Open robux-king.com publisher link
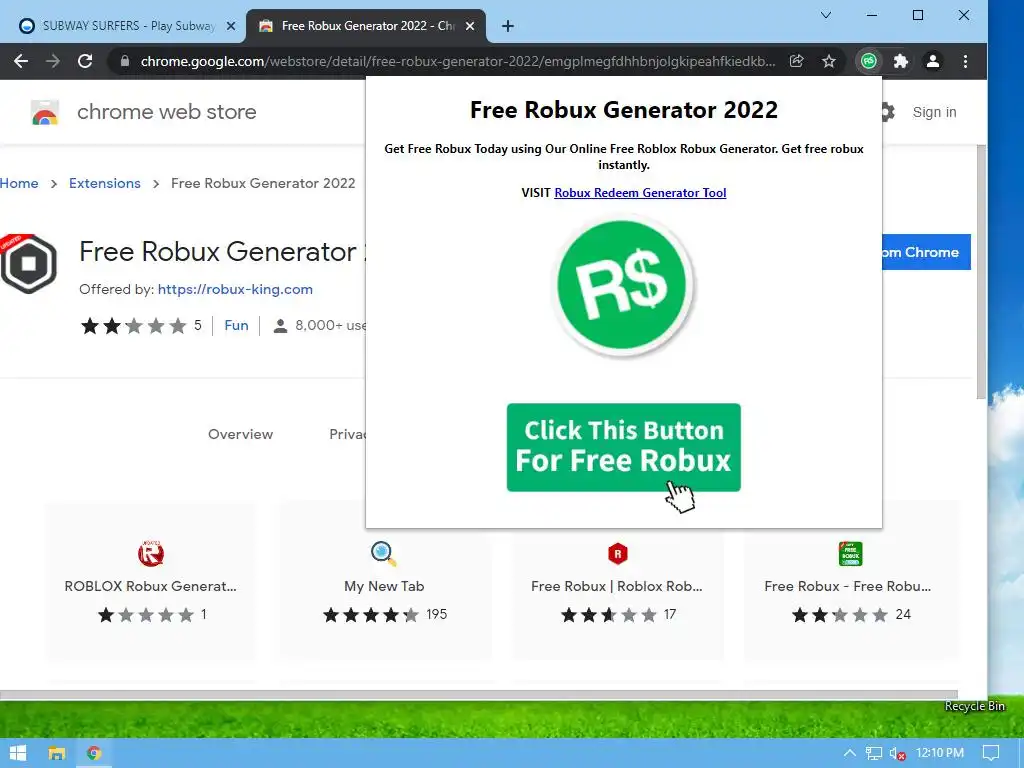 coord(235,289)
